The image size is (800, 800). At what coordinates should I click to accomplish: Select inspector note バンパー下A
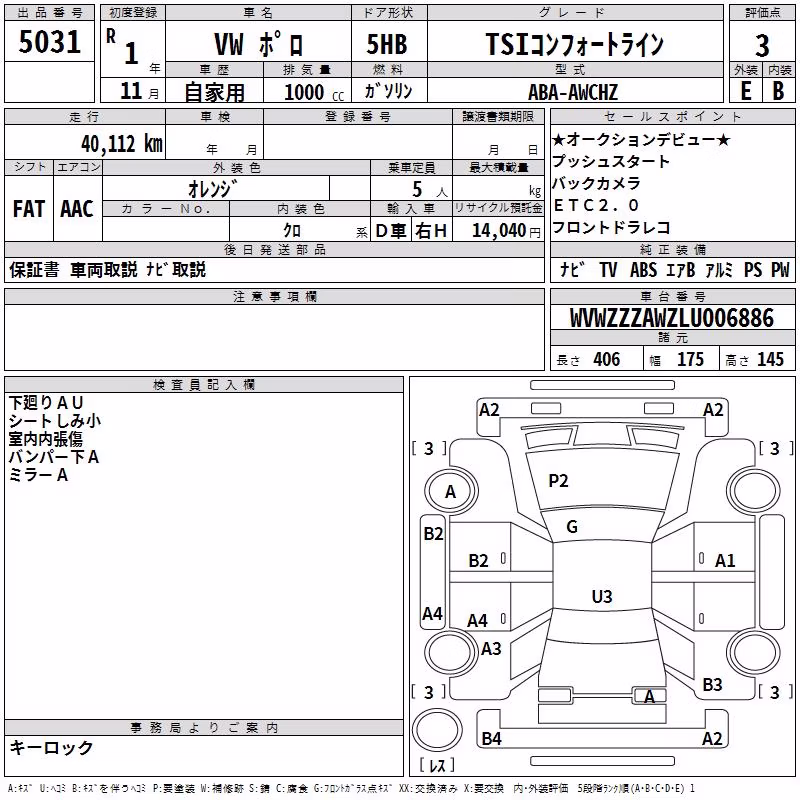tap(54, 457)
